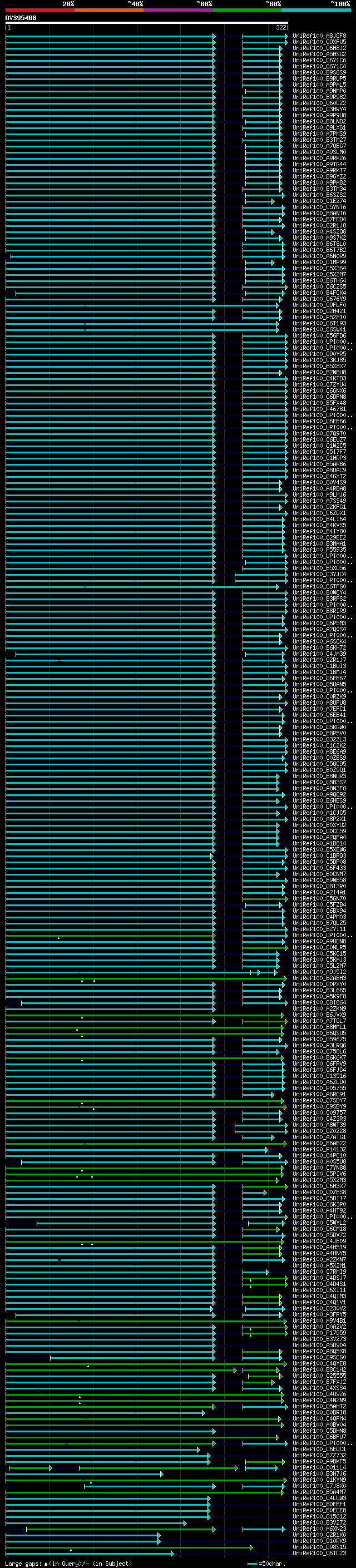Select the UniRef100_C0NLR5 entry

pyautogui.click(x=319, y=947)
